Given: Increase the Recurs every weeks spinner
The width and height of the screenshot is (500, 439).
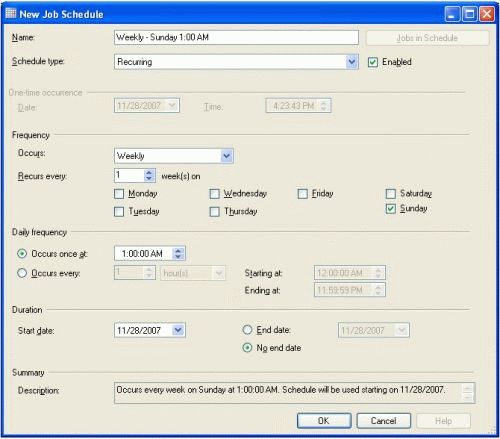Looking at the screenshot, I should pyautogui.click(x=149, y=172).
